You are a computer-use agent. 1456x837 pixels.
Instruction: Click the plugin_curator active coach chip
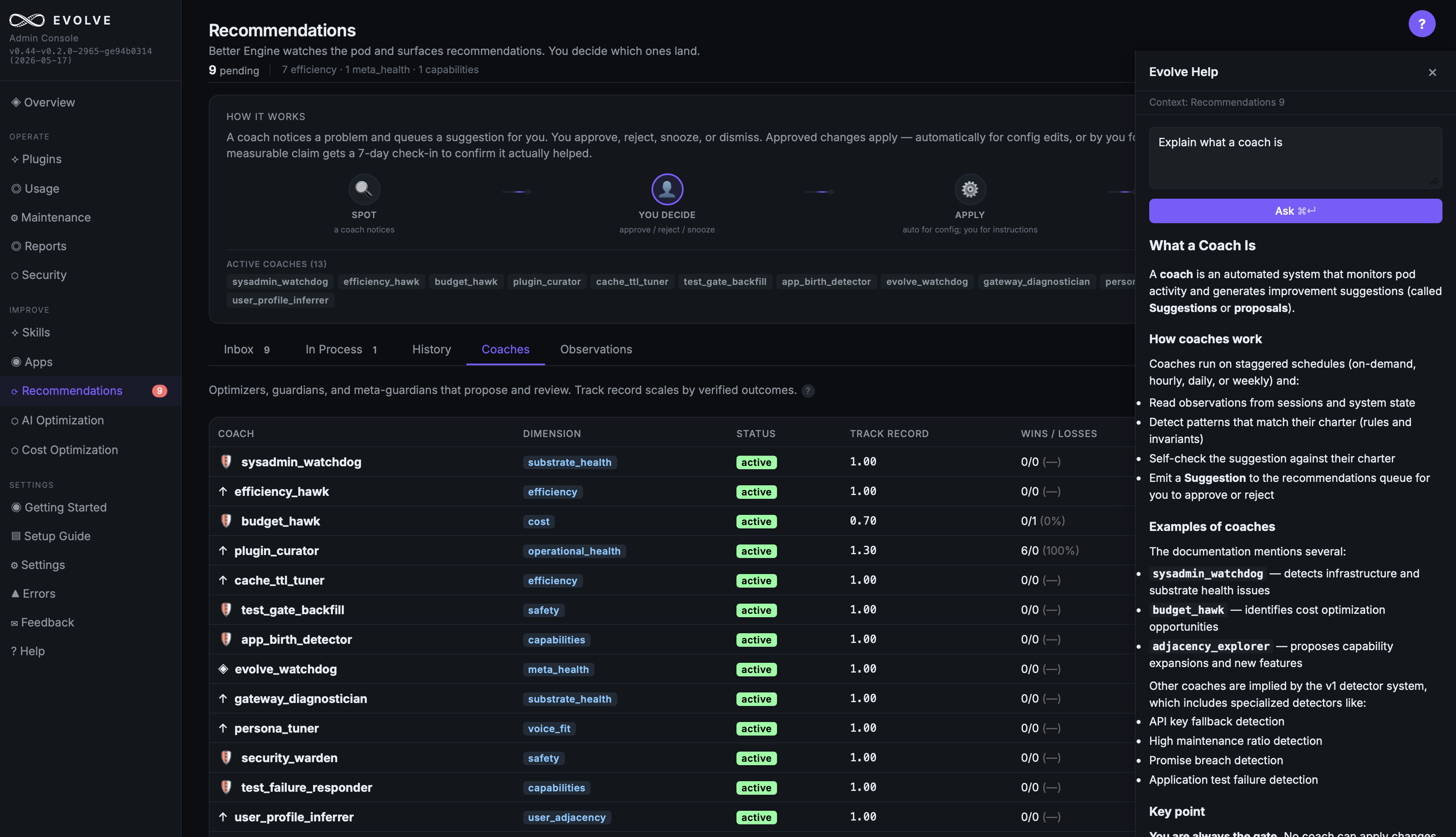coord(546,282)
